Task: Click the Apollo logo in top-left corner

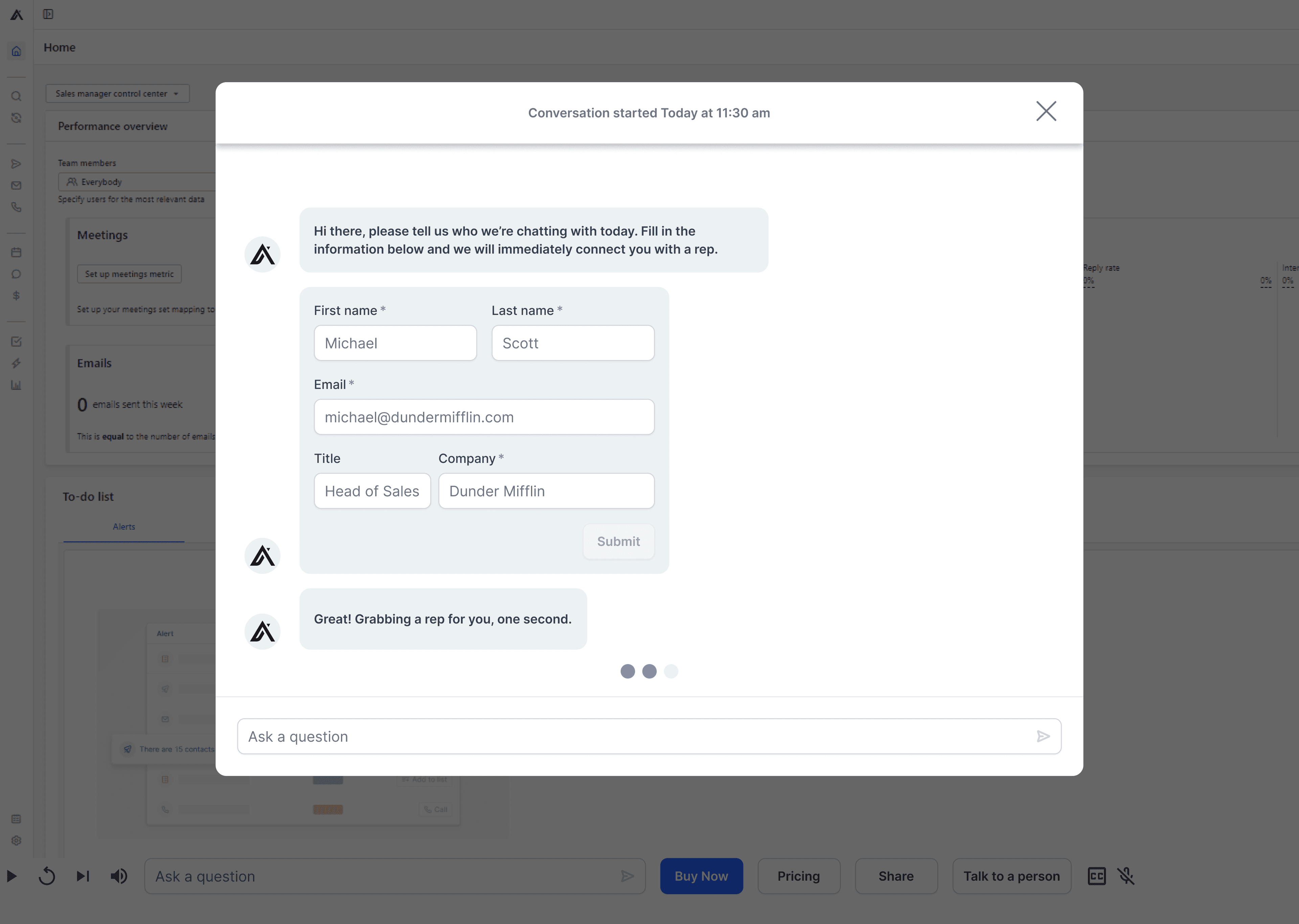Action: tap(17, 15)
